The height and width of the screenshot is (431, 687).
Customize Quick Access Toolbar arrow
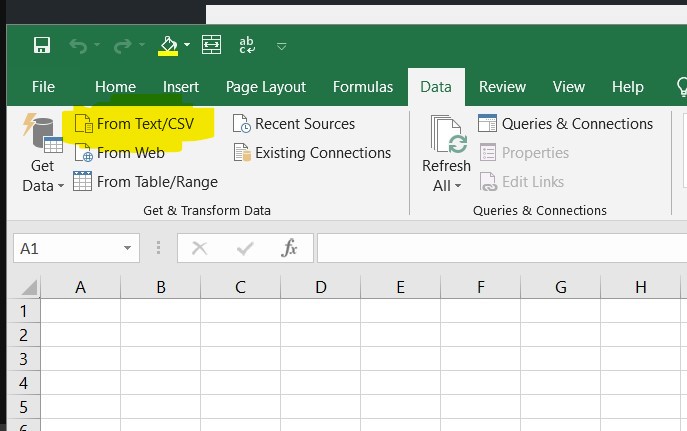click(282, 46)
